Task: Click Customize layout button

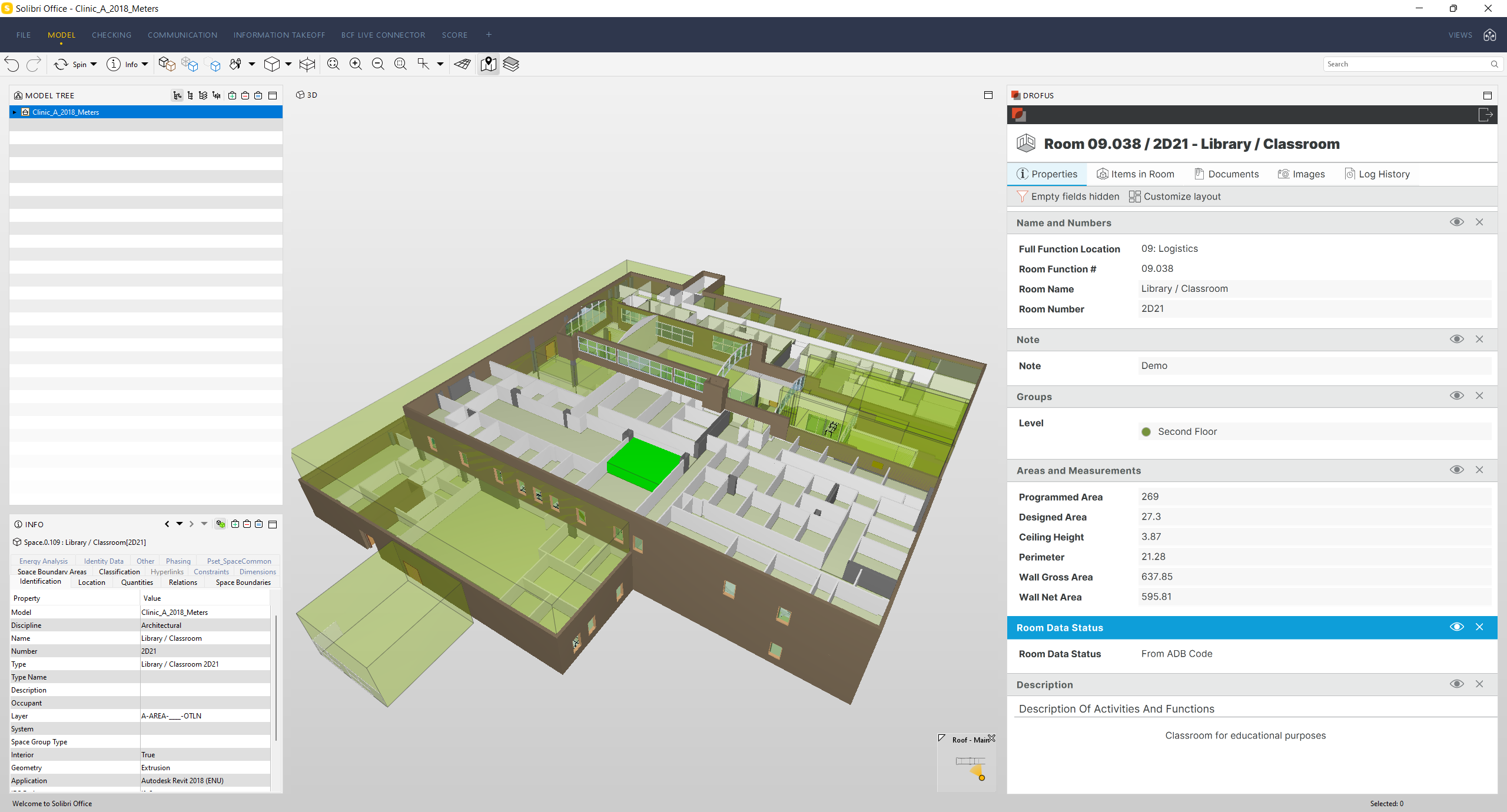Action: (x=1176, y=196)
